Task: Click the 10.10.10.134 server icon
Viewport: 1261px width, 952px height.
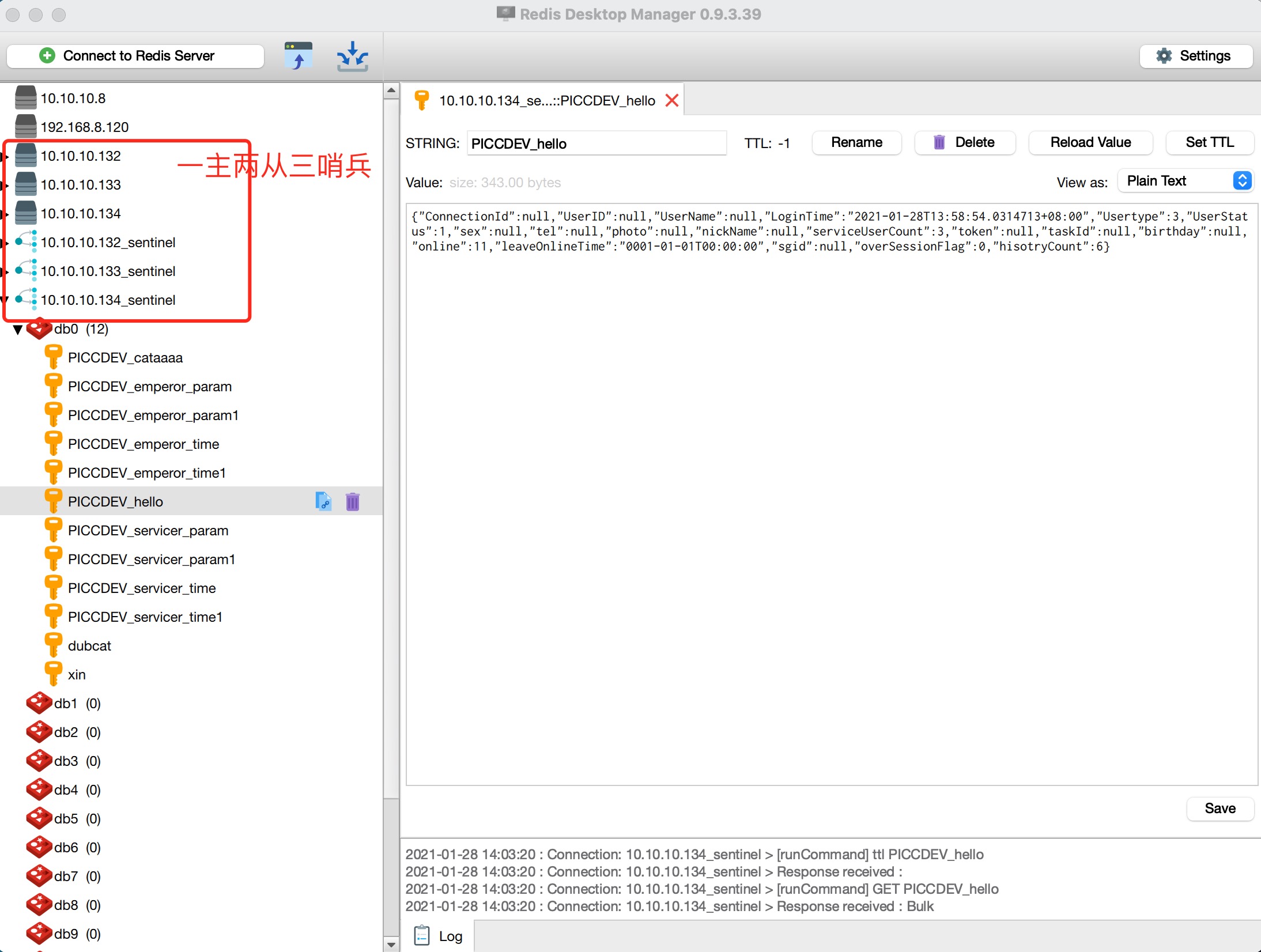Action: coord(26,213)
